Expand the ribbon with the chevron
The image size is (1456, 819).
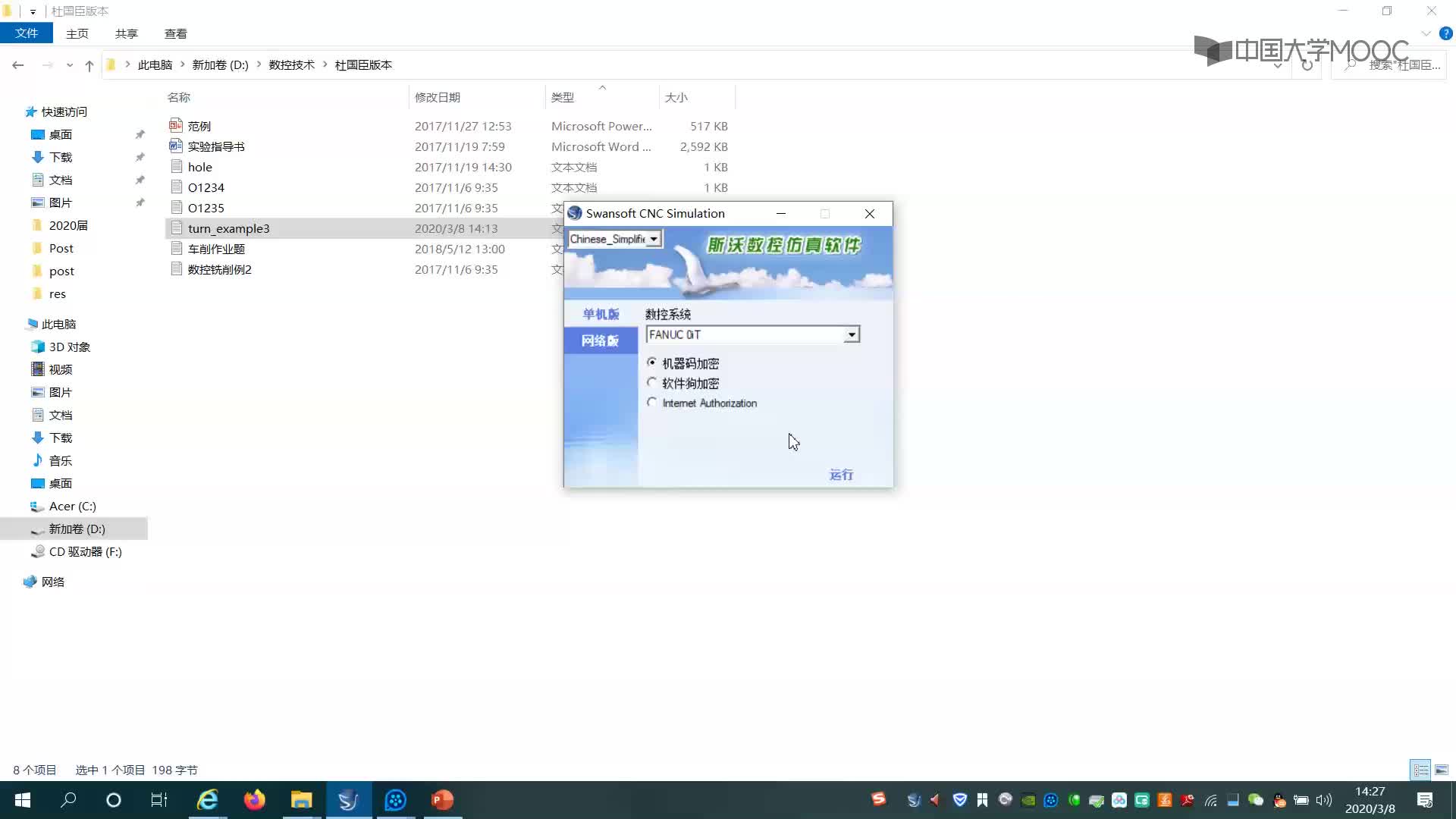coord(1426,33)
